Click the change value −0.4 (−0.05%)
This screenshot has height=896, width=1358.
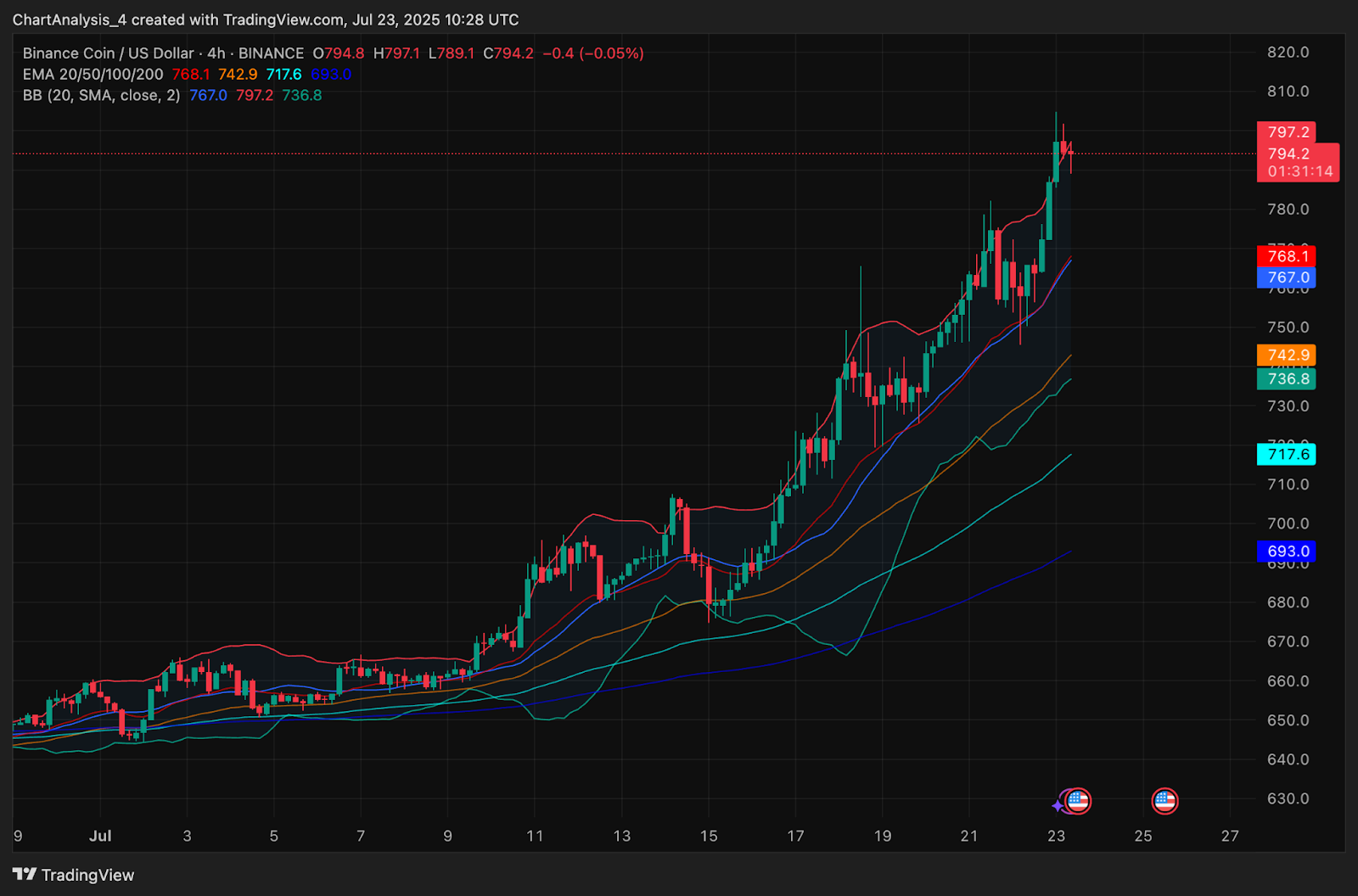593,53
